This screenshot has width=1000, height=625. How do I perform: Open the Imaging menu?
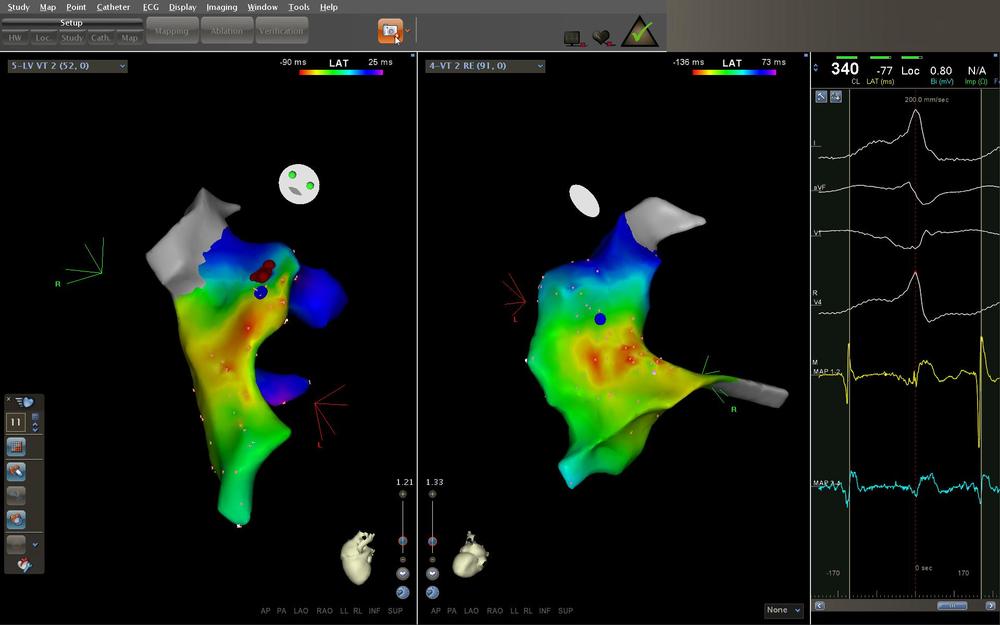click(x=221, y=7)
